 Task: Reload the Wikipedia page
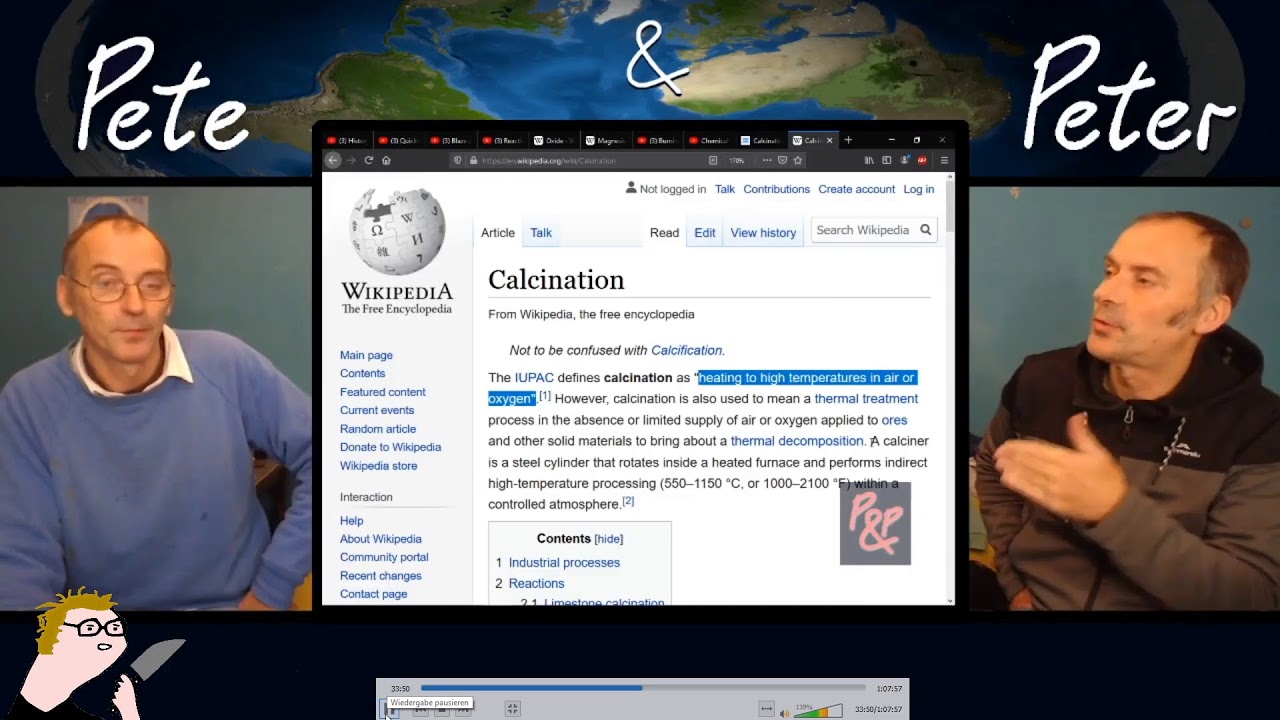coord(369,160)
